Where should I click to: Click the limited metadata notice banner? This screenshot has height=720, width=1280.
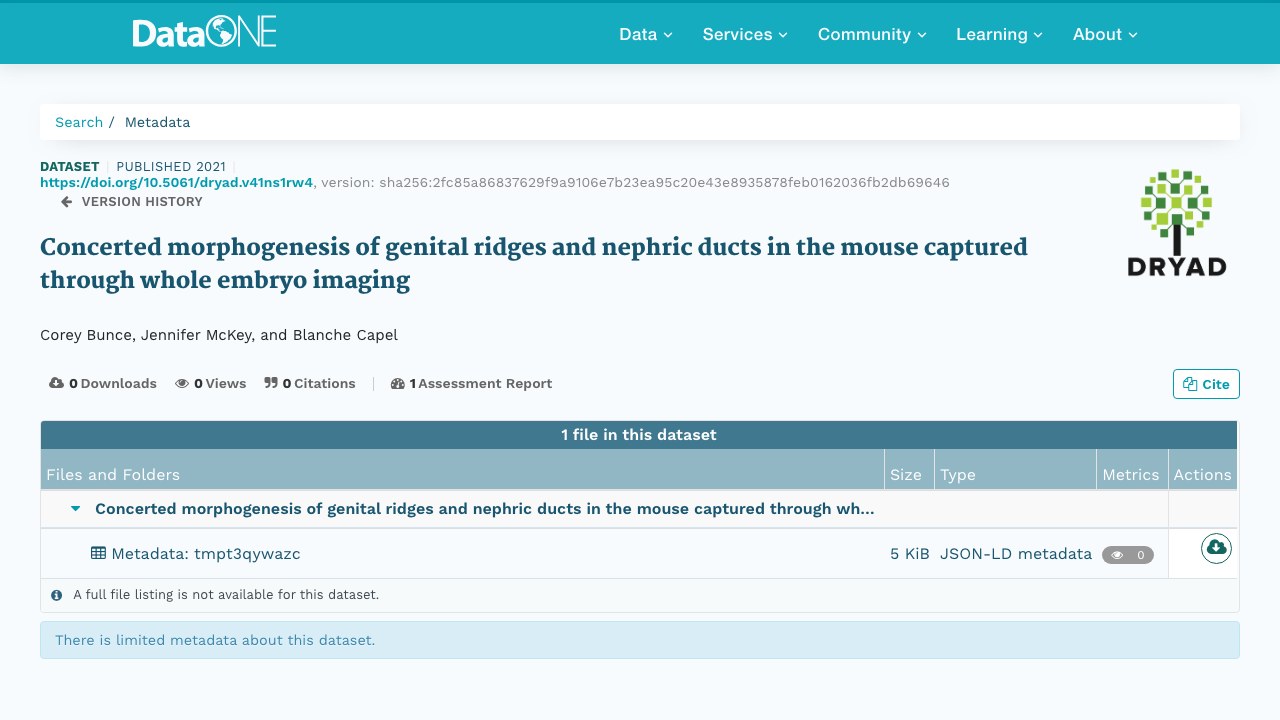pos(640,640)
